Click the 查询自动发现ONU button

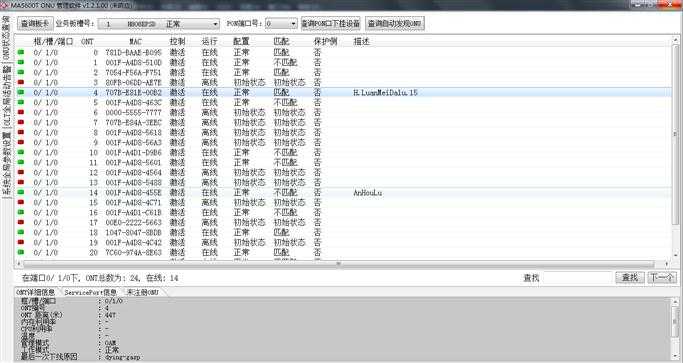[x=395, y=24]
